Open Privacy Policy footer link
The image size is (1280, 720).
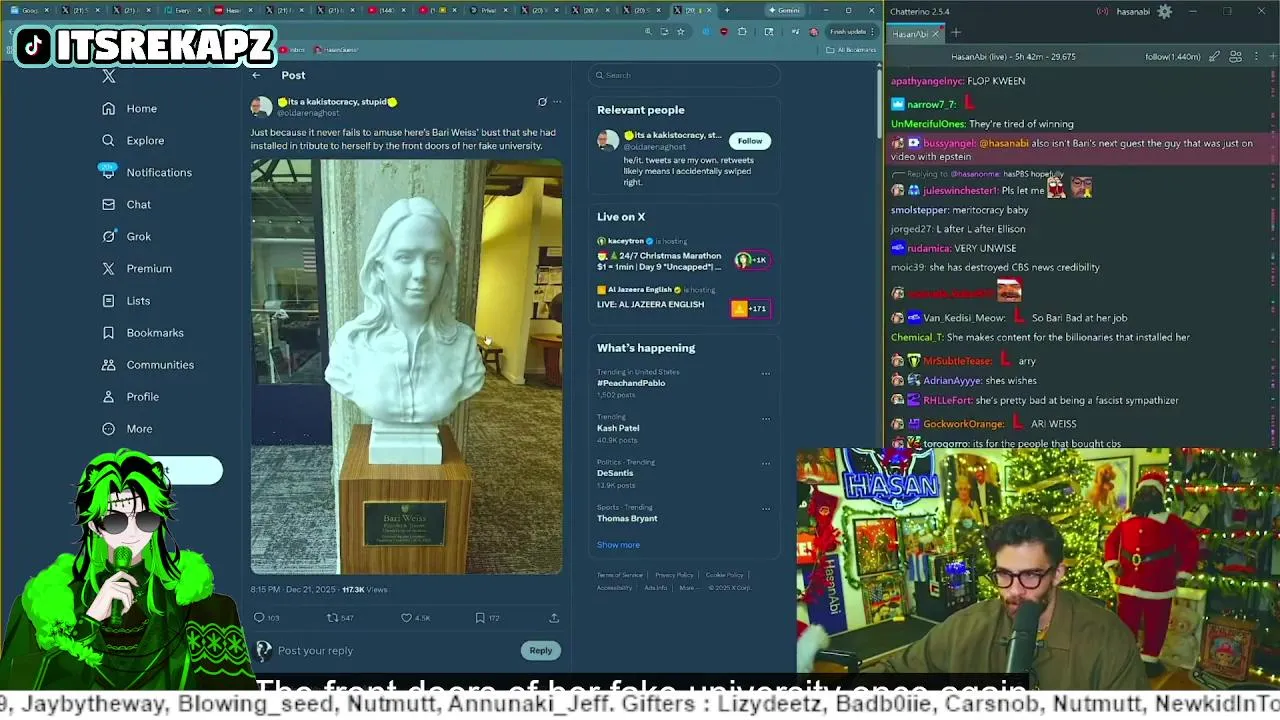coord(674,575)
